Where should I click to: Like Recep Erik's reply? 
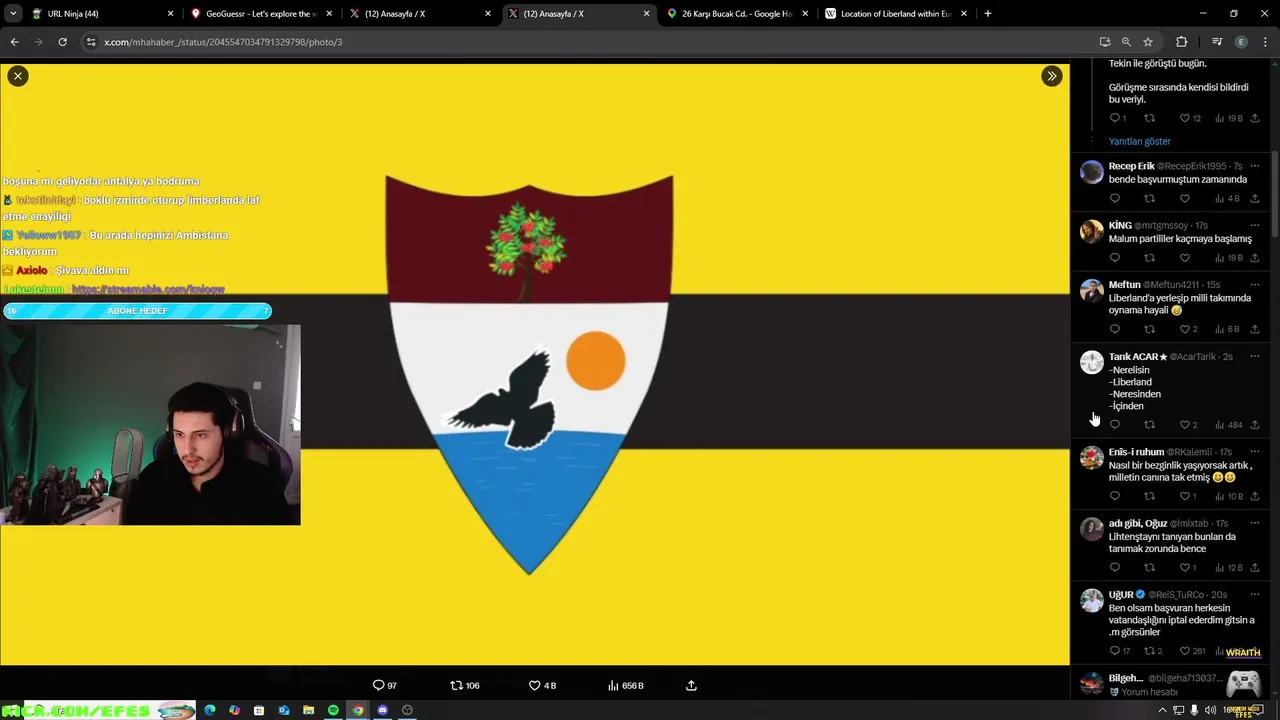[1185, 198]
